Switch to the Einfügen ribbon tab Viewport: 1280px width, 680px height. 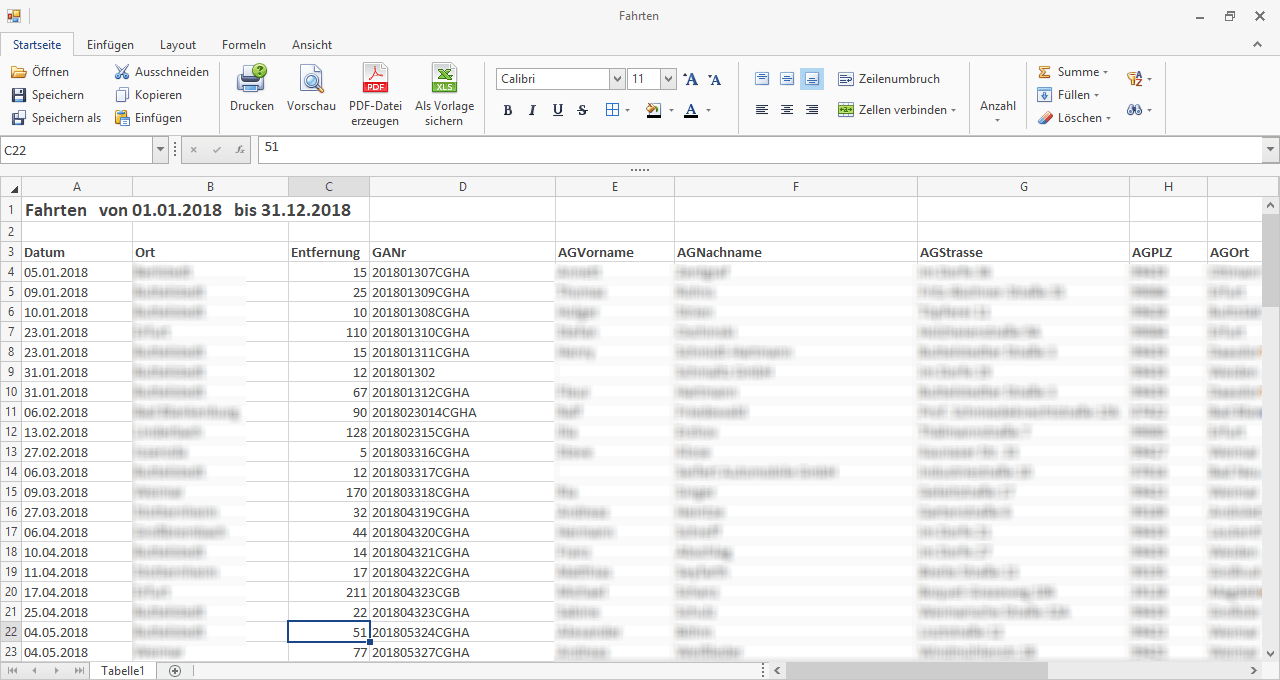pos(110,45)
